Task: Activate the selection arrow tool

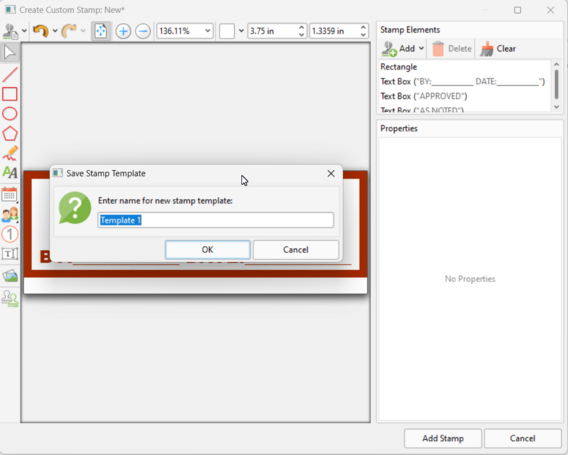Action: click(10, 53)
